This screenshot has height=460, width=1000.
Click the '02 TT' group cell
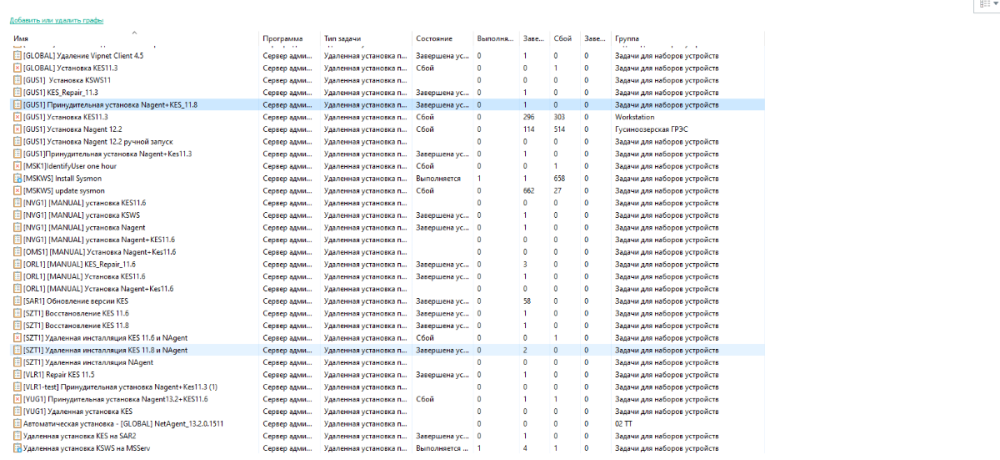(622, 424)
